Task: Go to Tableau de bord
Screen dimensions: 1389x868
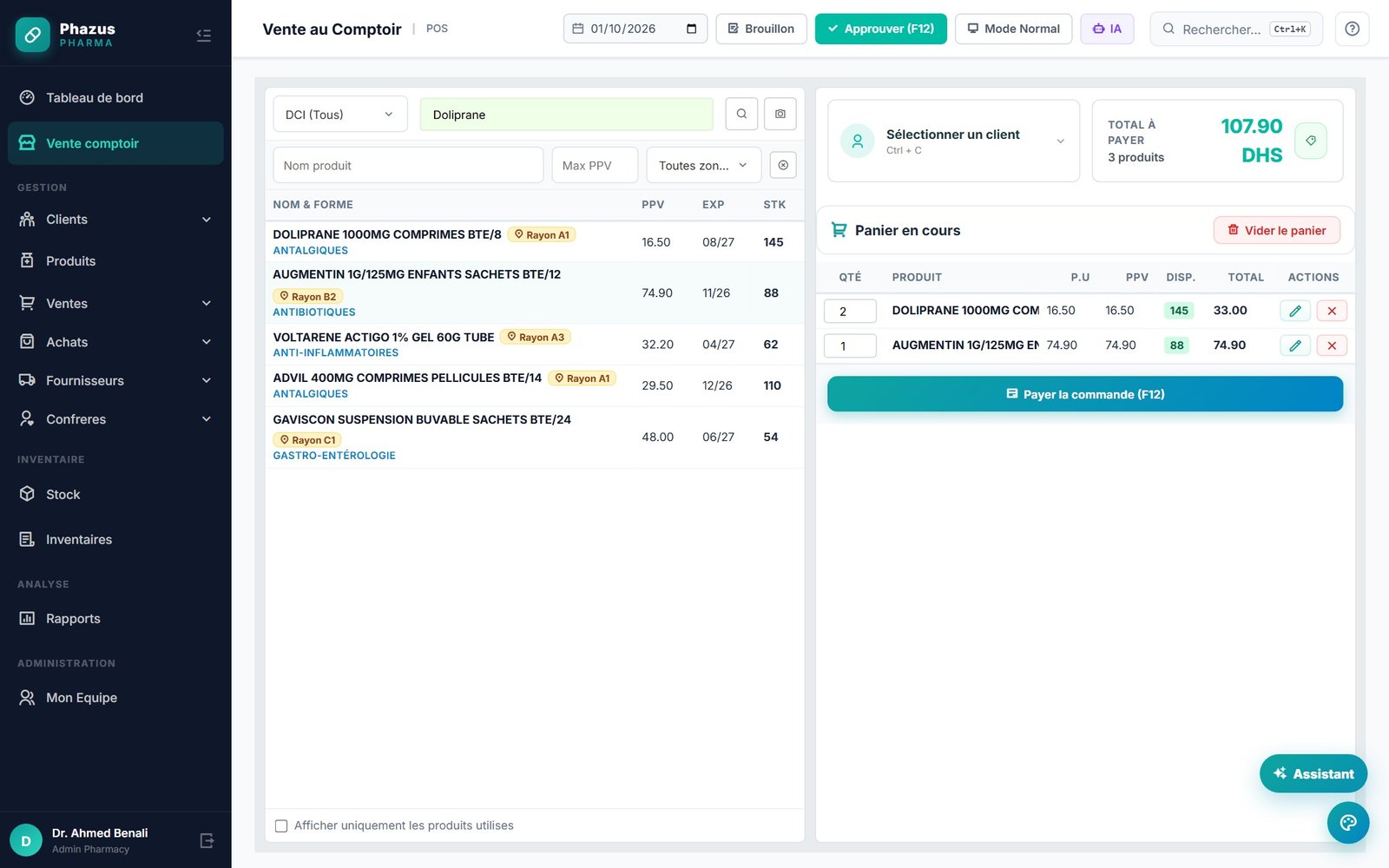Action: pos(115,97)
